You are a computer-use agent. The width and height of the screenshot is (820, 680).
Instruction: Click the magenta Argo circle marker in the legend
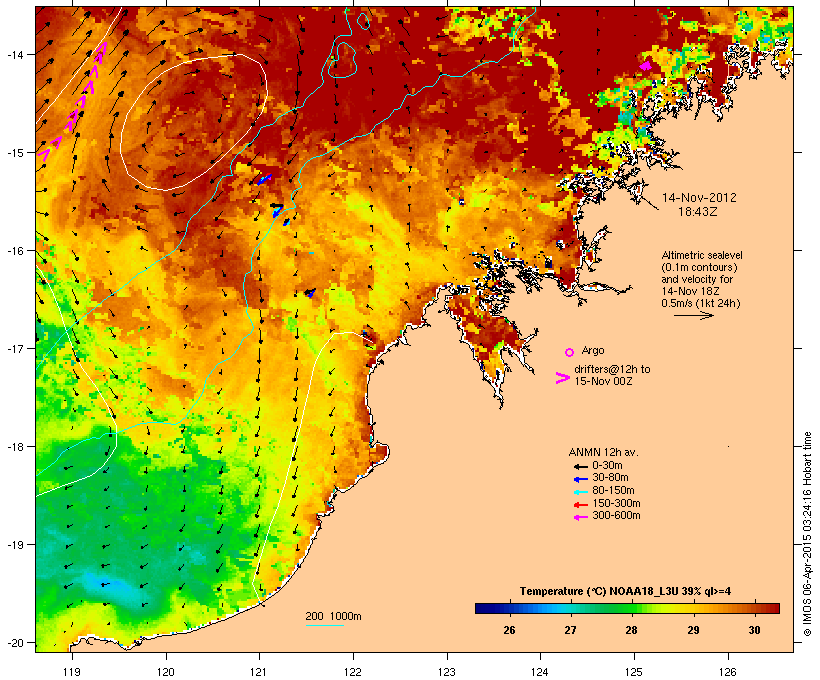tap(570, 352)
